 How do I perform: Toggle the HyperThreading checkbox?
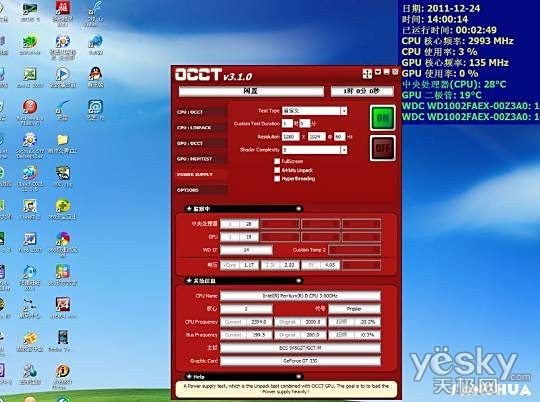(277, 179)
